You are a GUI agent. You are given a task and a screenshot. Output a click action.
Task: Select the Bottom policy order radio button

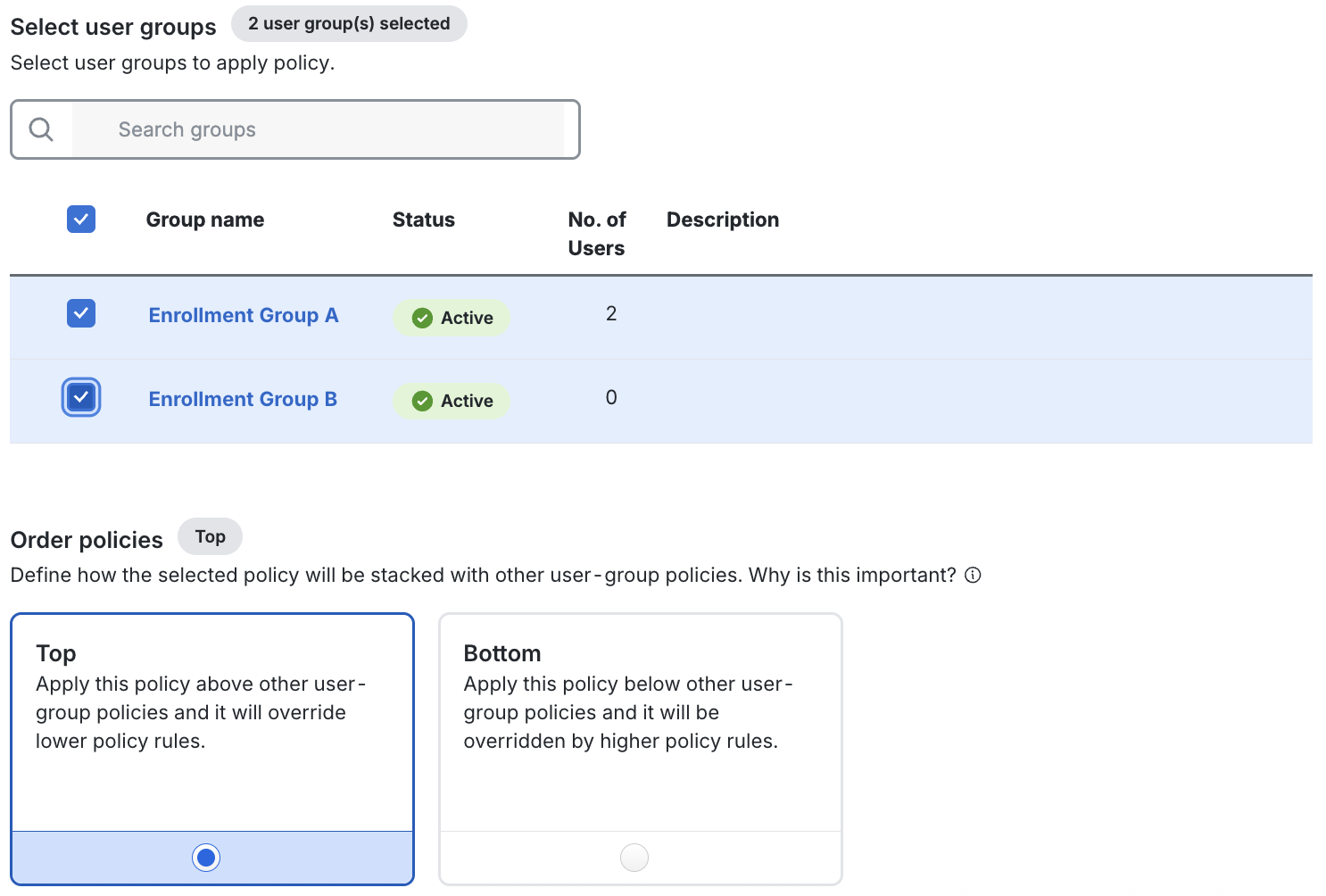pos(634,857)
